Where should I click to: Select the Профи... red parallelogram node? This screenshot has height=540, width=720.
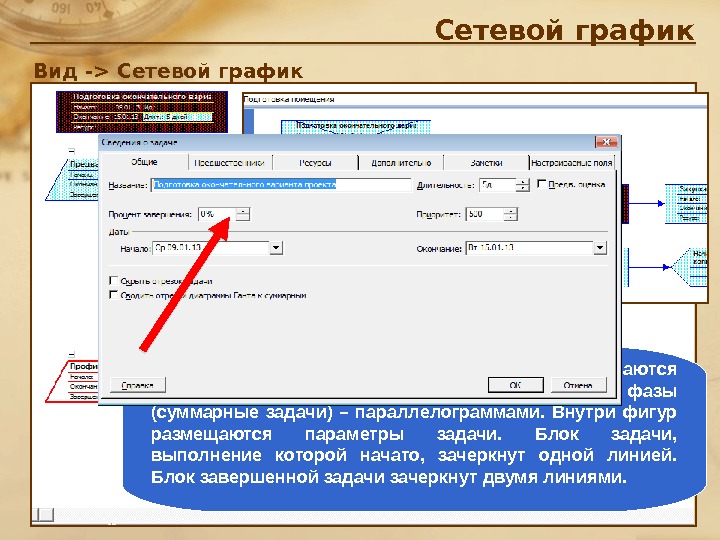point(73,381)
